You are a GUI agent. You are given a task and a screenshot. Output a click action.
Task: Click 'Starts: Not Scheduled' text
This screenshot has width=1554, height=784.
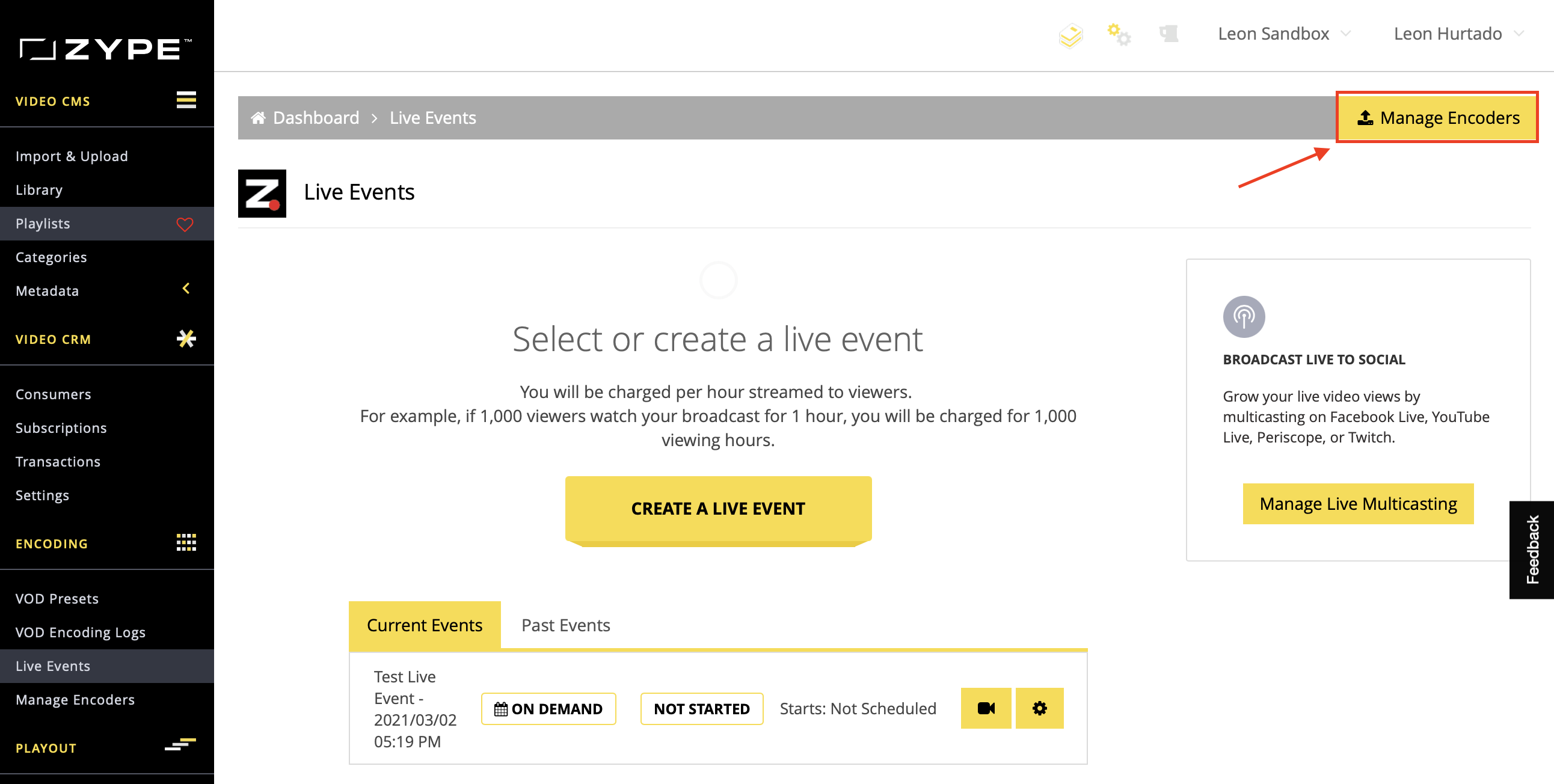point(858,709)
